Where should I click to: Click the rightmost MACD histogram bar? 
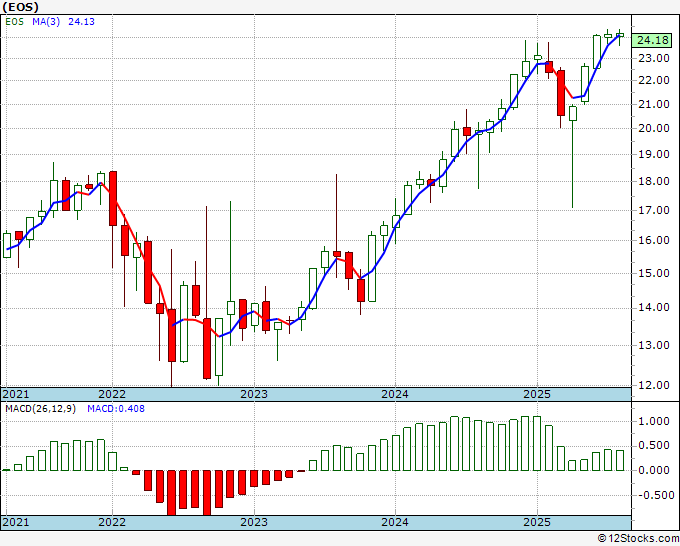(x=620, y=461)
